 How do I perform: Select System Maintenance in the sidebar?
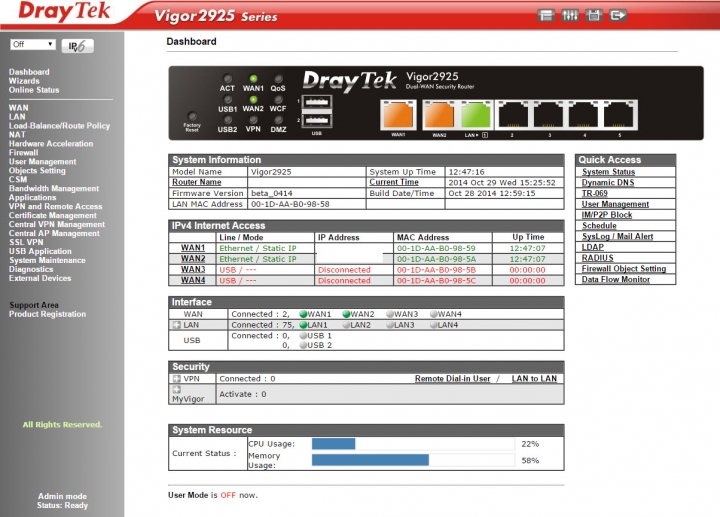click(47, 260)
